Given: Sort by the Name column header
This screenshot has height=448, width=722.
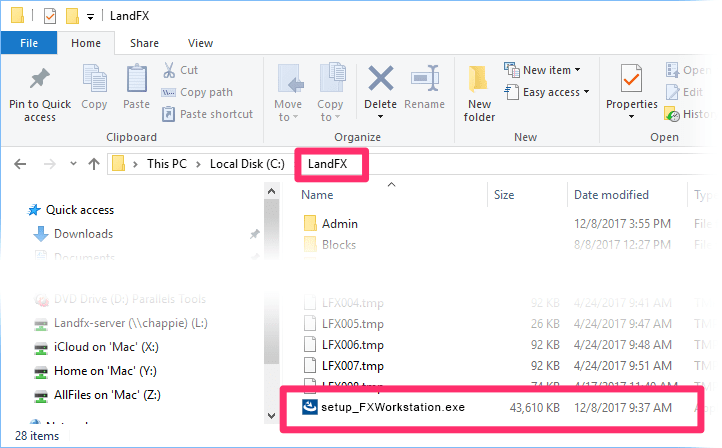Looking at the screenshot, I should [x=317, y=195].
